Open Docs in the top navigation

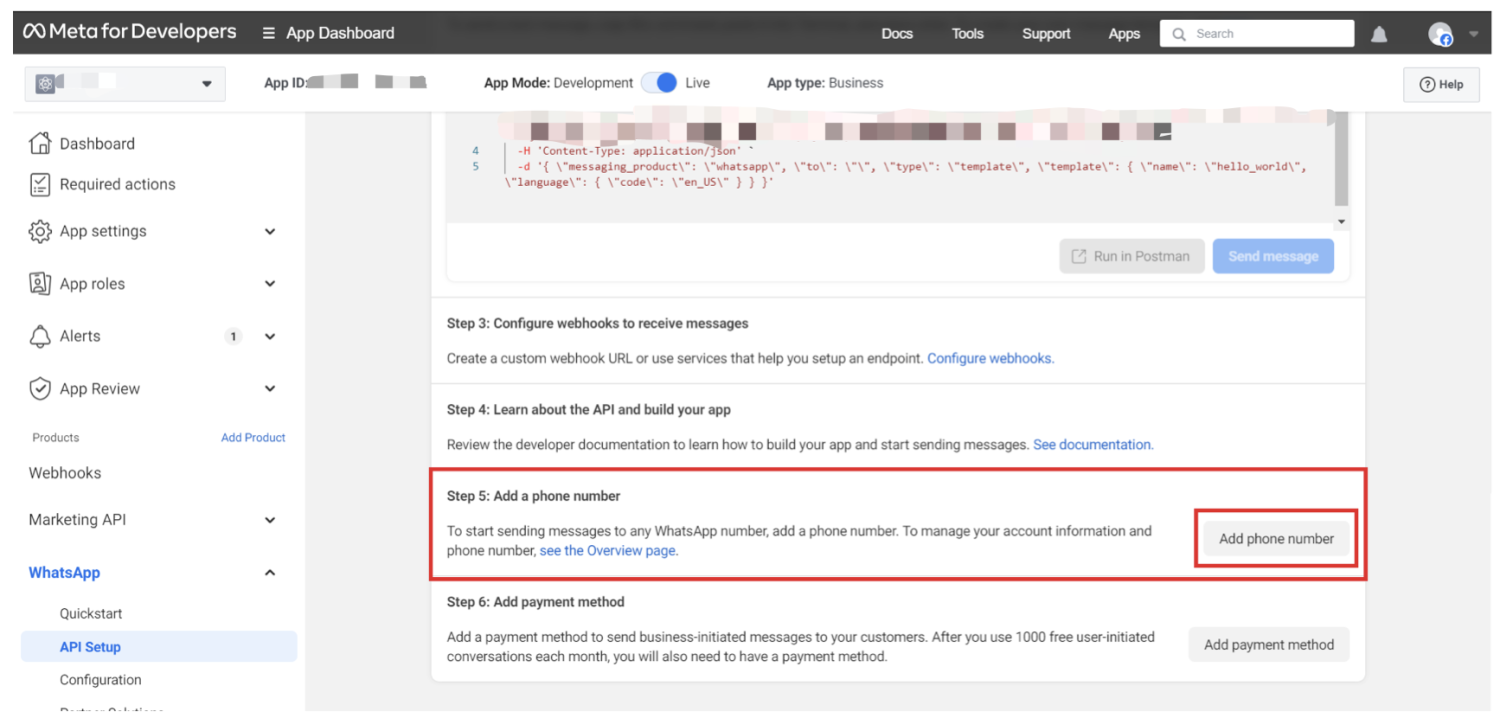896,34
